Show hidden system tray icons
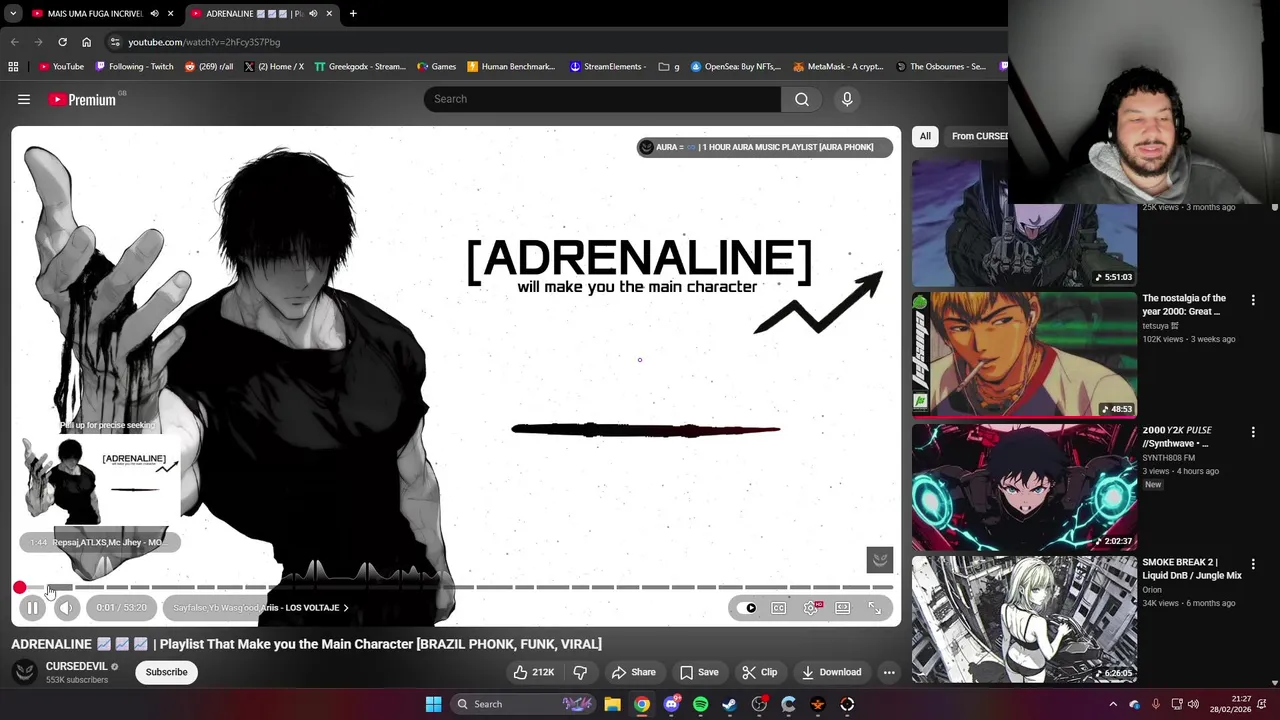Viewport: 1280px width, 720px height. click(1113, 704)
